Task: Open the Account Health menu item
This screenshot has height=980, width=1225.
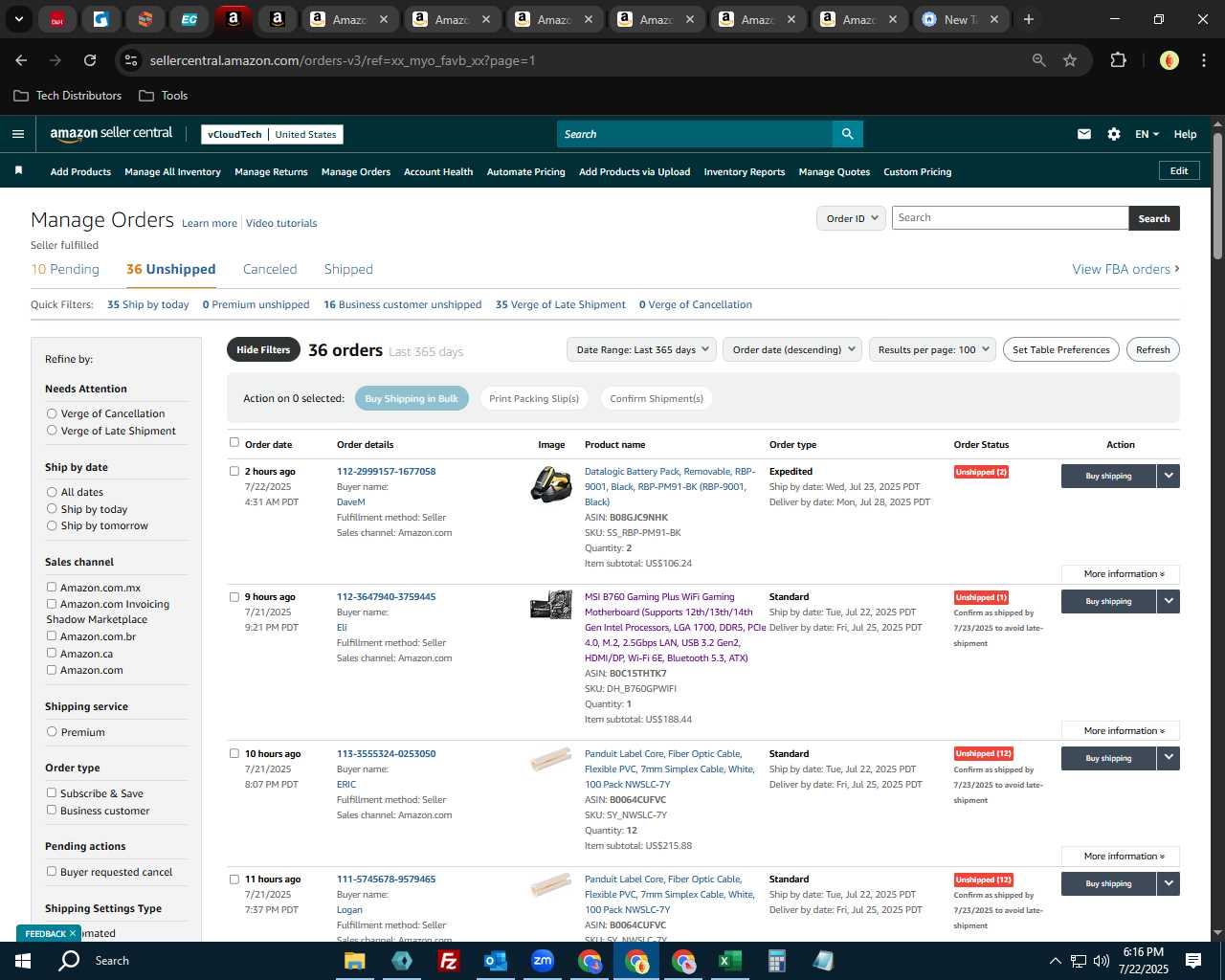Action: tap(438, 172)
